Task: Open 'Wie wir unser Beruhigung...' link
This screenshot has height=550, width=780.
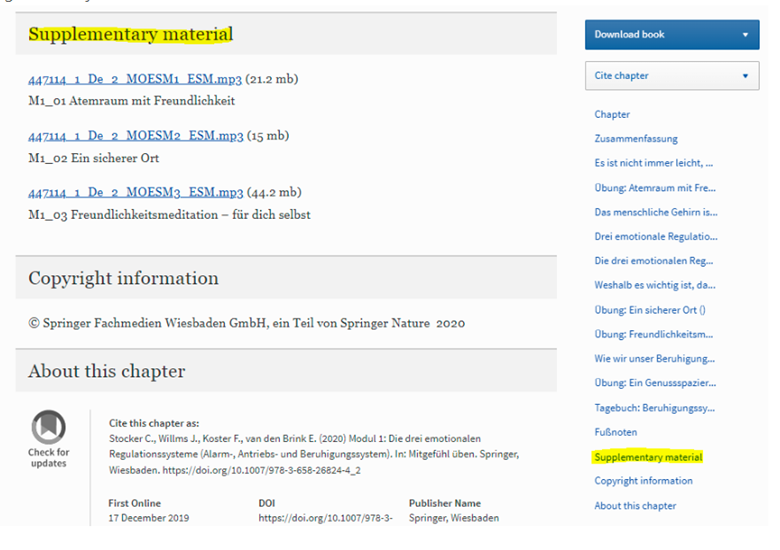Action: (x=655, y=359)
